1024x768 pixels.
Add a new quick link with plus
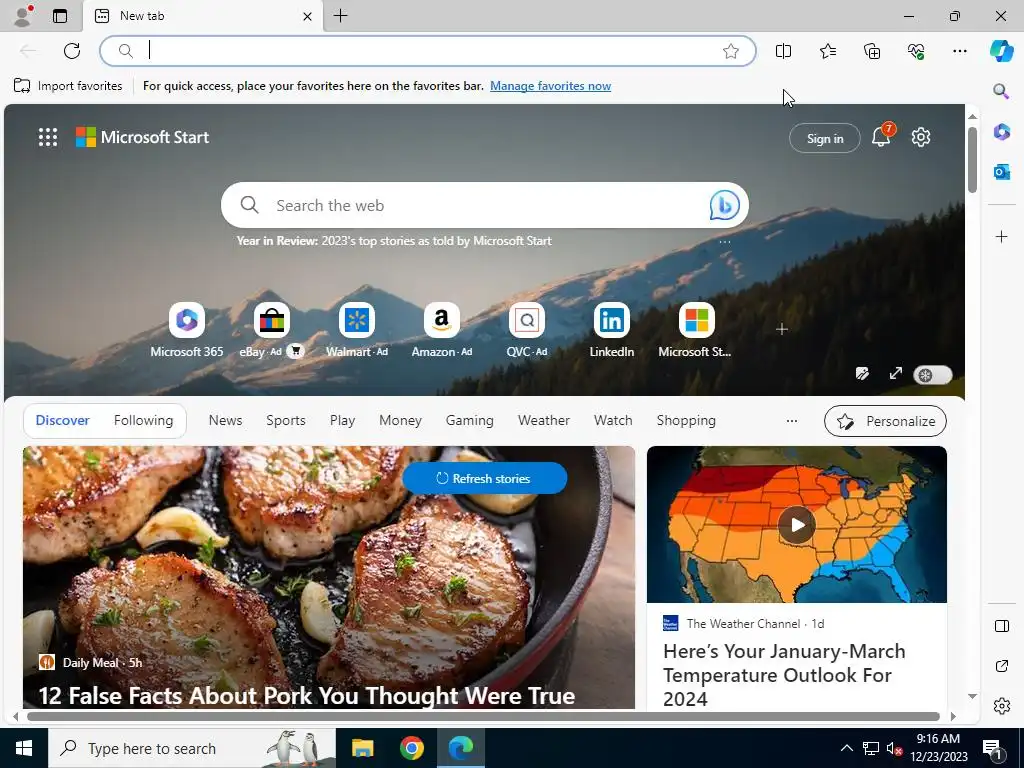click(x=782, y=330)
